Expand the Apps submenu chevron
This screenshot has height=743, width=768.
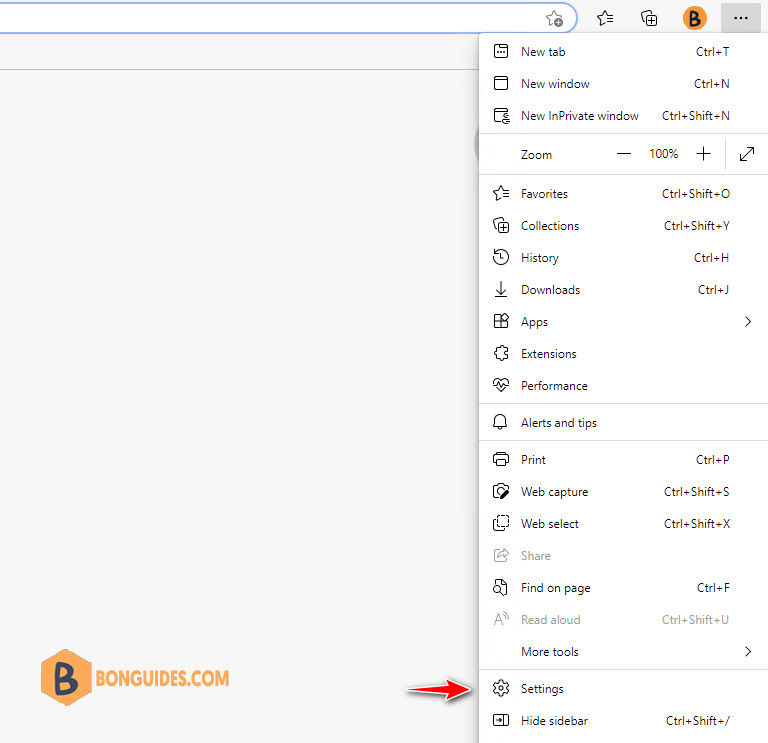[x=748, y=322]
